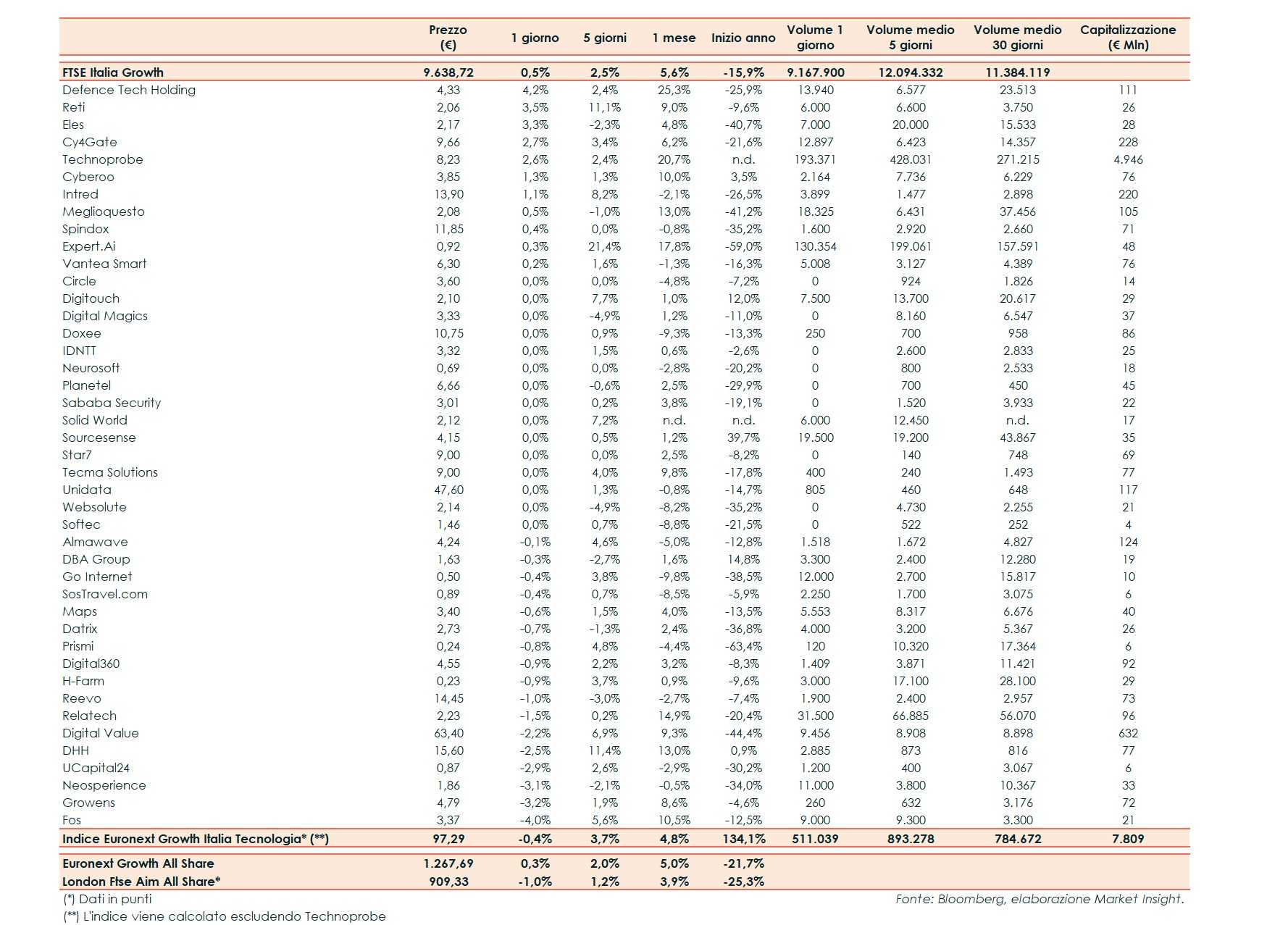Select the Euronext Growth All Share label
This screenshot has width=1288, height=925.
pos(138,863)
